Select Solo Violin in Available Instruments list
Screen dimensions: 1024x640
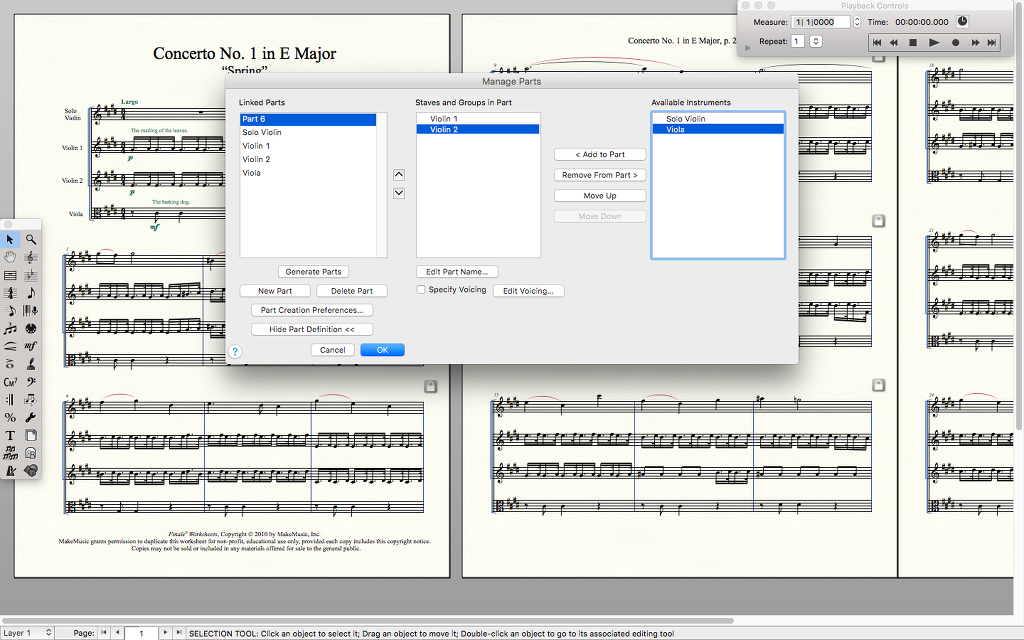[x=718, y=119]
